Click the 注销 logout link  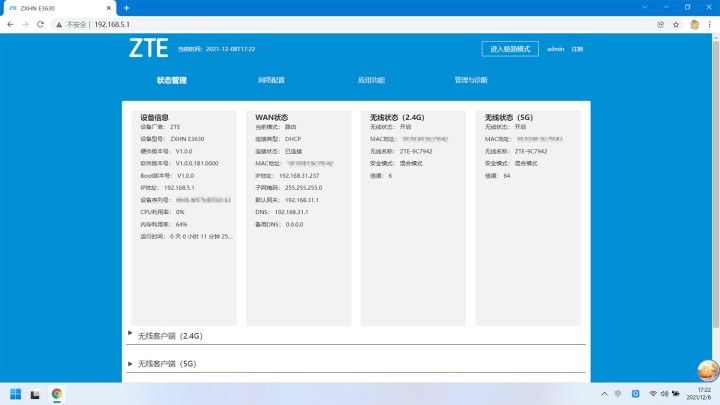577,49
